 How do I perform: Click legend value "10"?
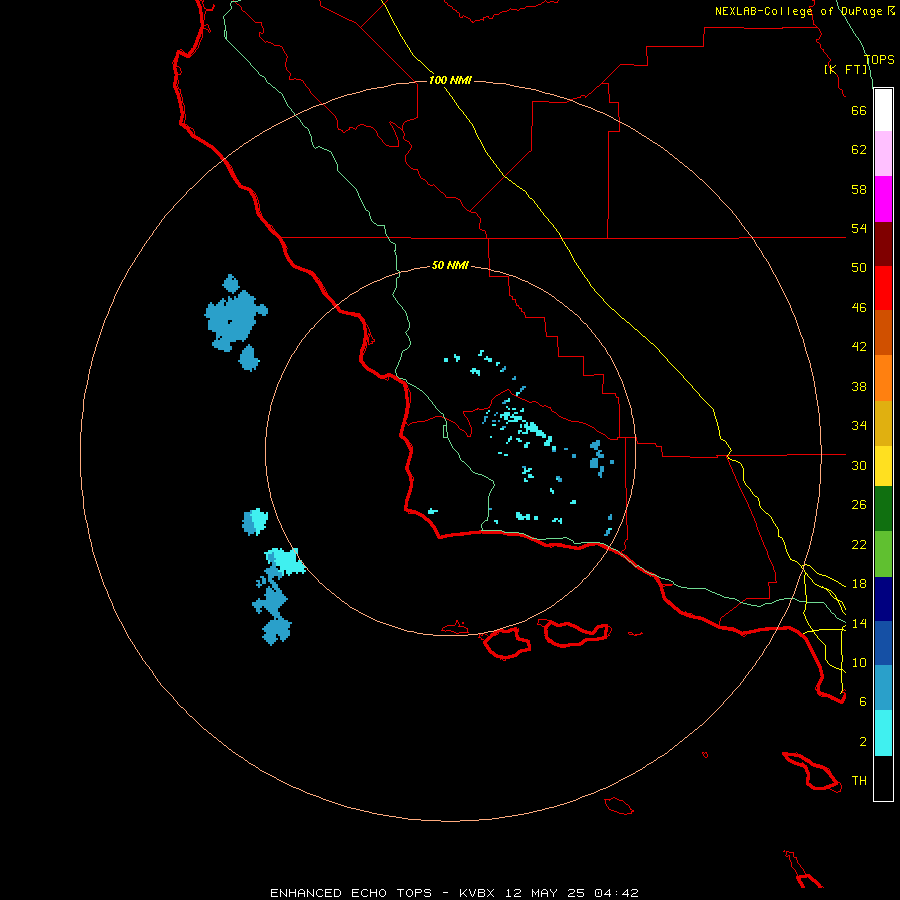(859, 663)
